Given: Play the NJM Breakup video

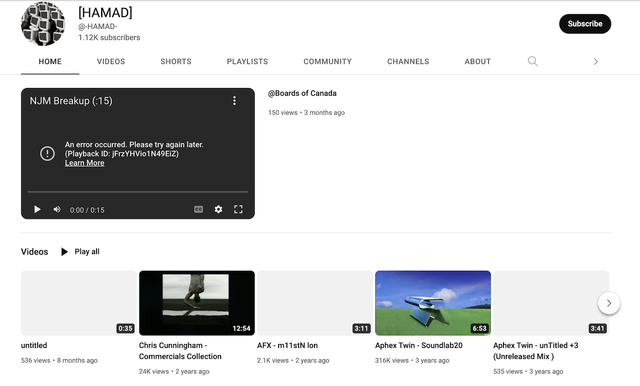Looking at the screenshot, I should 37,209.
